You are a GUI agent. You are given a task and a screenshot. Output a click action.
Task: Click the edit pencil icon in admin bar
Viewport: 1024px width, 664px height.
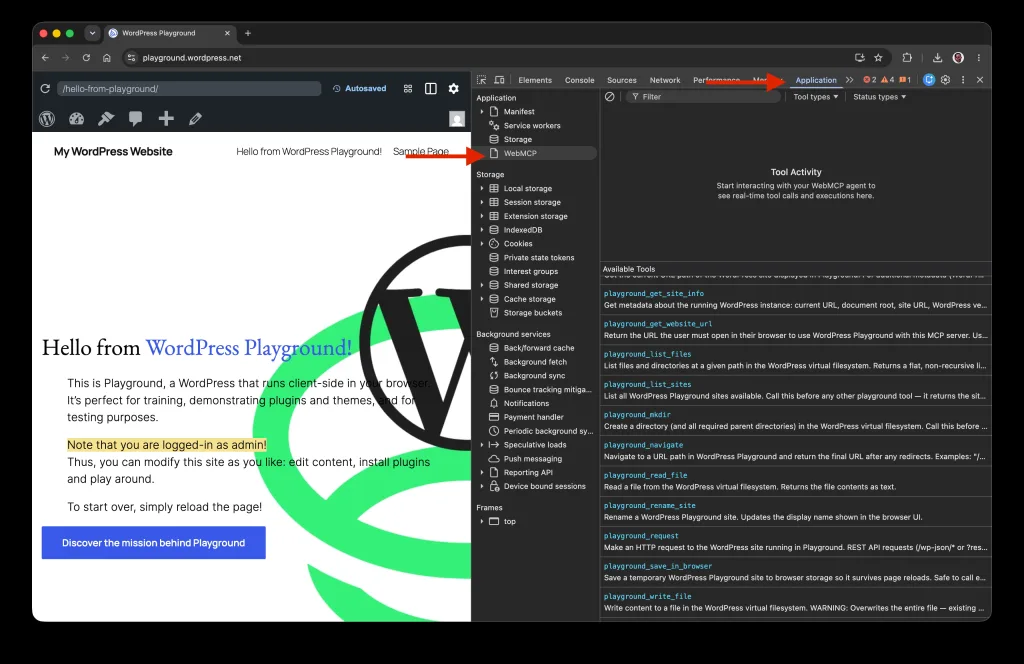[x=195, y=119]
